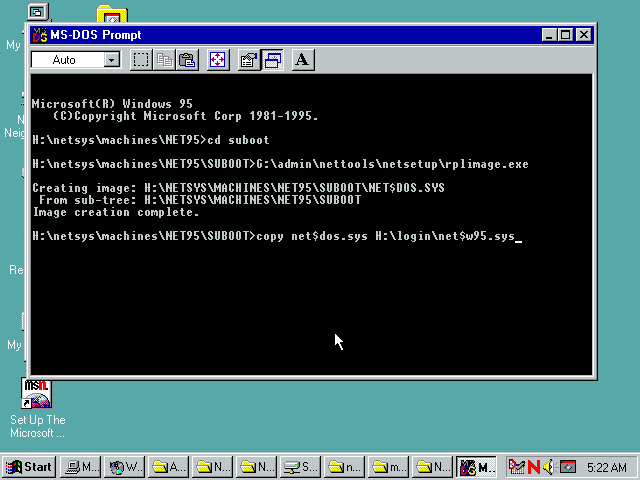The image size is (640, 480).
Task: Click the Copyright Microsoft Corp line
Action: coord(185,116)
